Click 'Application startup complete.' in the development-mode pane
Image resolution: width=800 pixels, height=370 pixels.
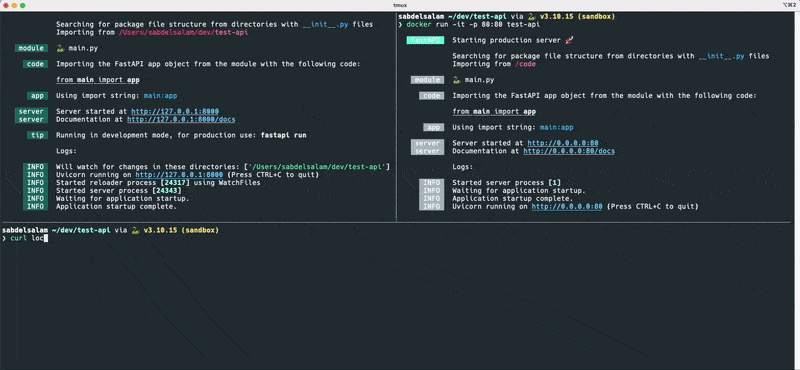(x=116, y=207)
